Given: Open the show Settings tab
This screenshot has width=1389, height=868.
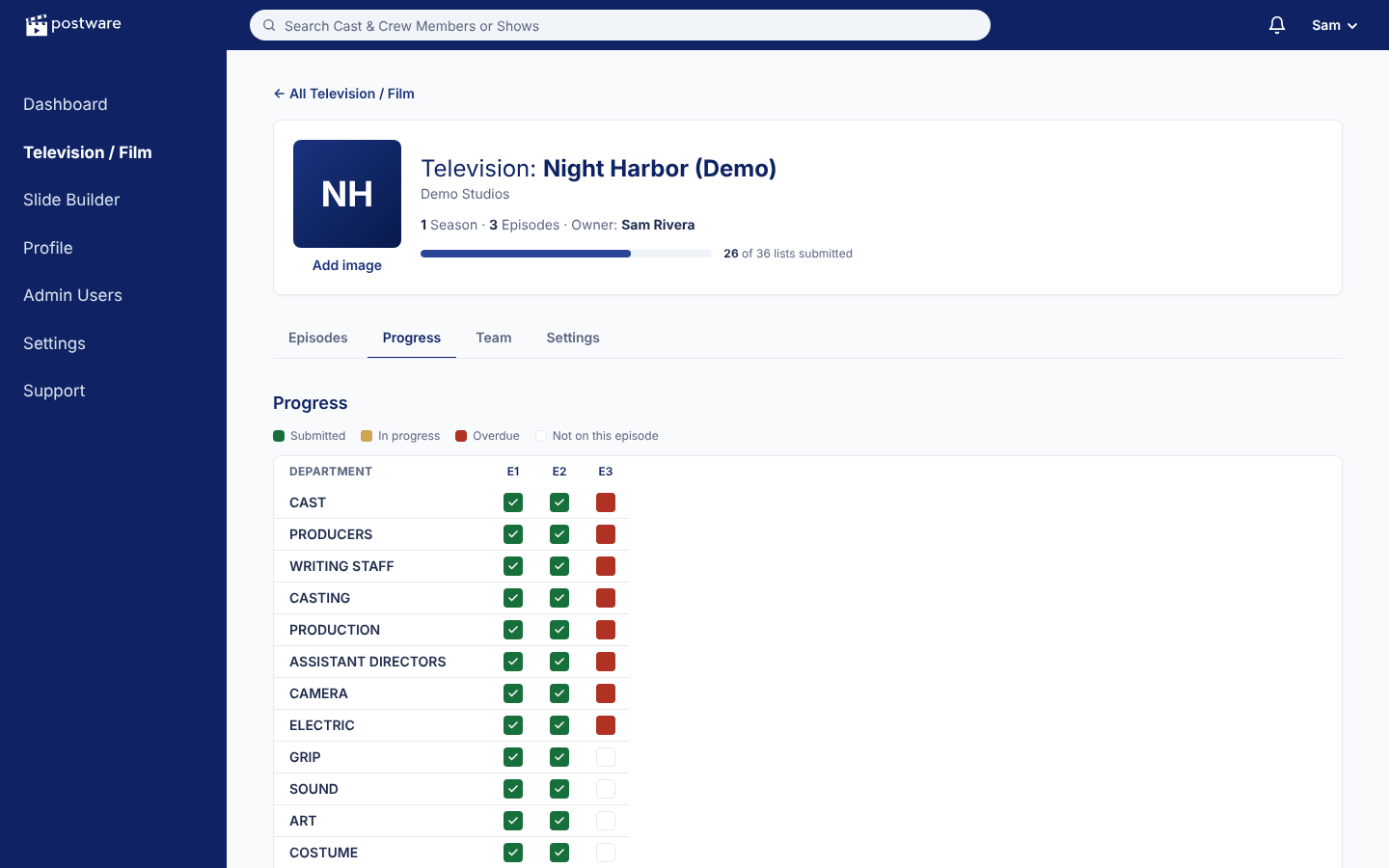Looking at the screenshot, I should click(x=573, y=338).
